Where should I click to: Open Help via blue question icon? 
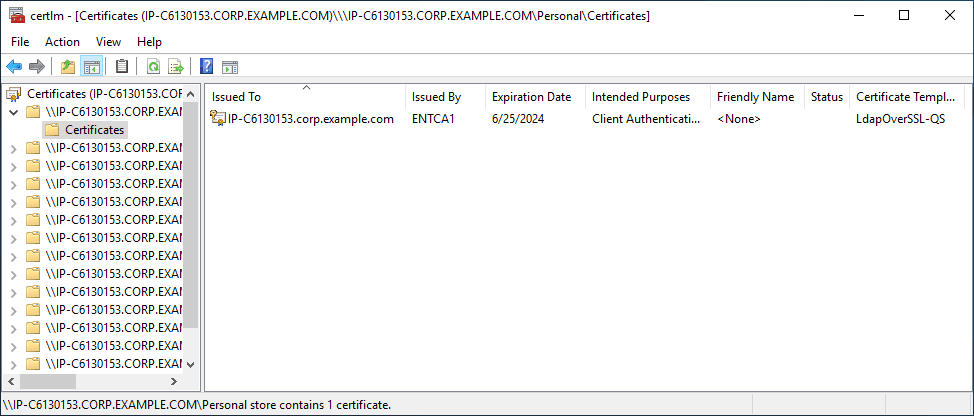207,66
